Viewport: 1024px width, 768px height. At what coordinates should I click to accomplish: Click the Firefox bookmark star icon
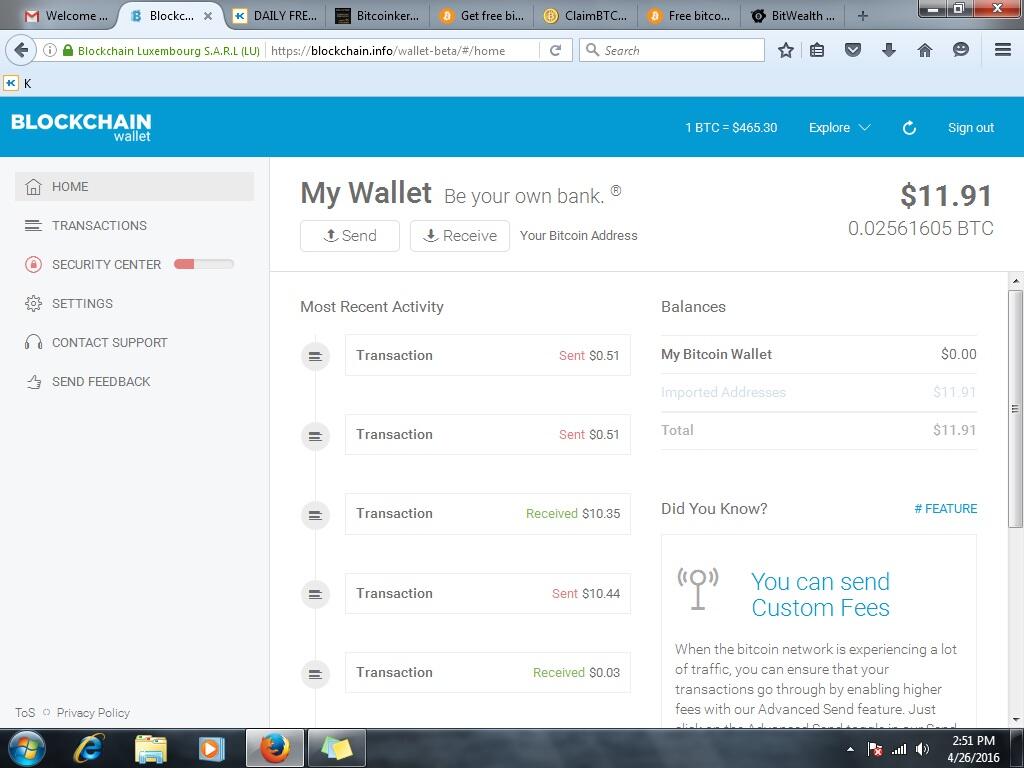tap(786, 50)
